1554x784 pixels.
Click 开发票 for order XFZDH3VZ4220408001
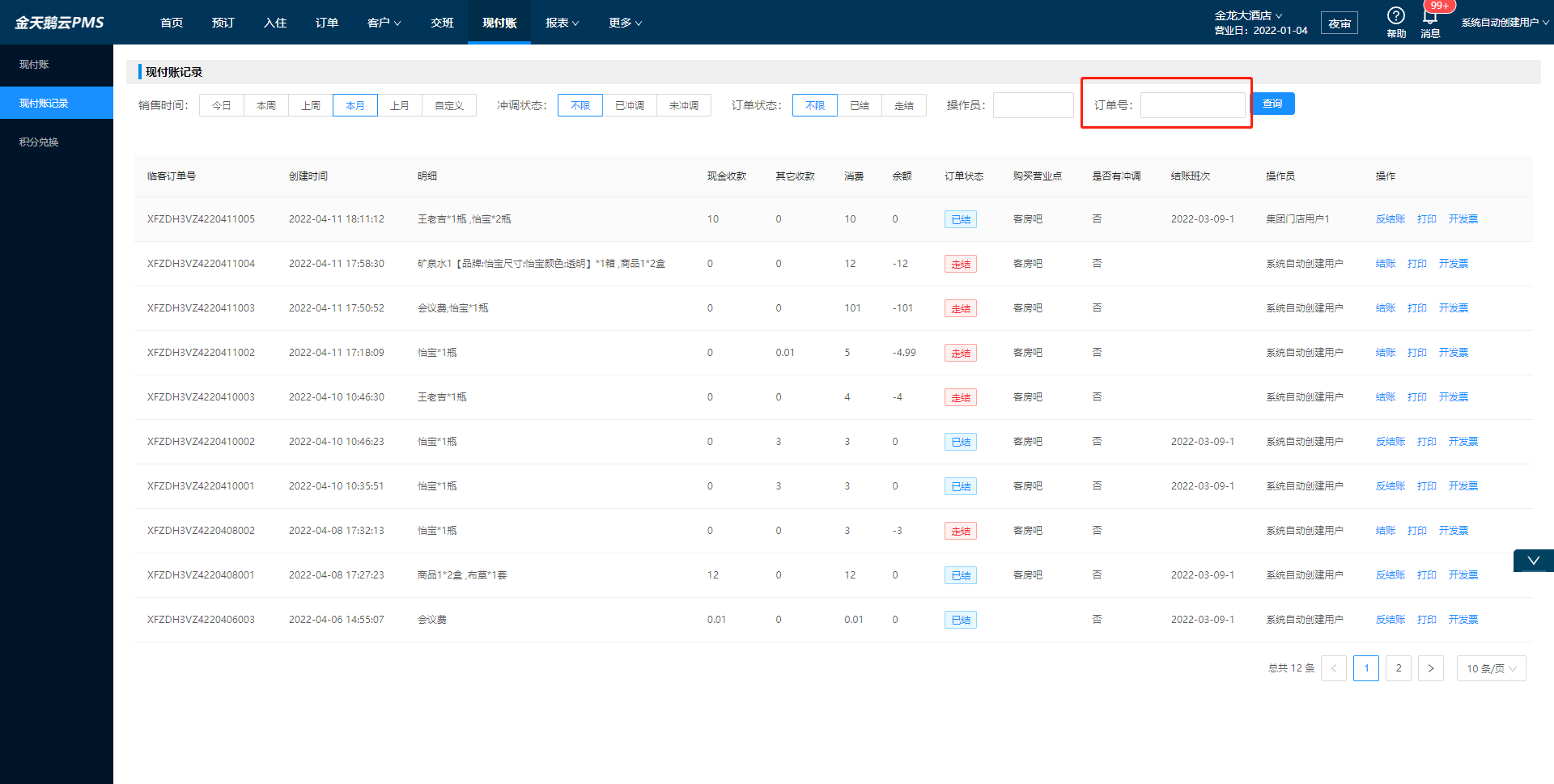(1463, 575)
